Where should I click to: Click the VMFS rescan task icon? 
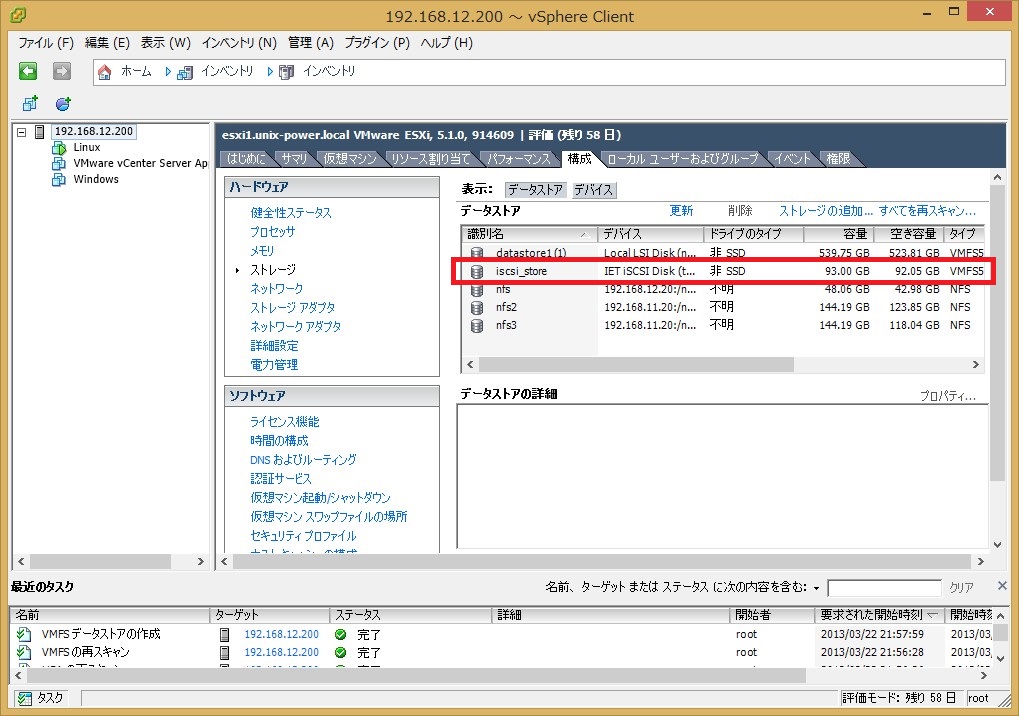[24, 652]
